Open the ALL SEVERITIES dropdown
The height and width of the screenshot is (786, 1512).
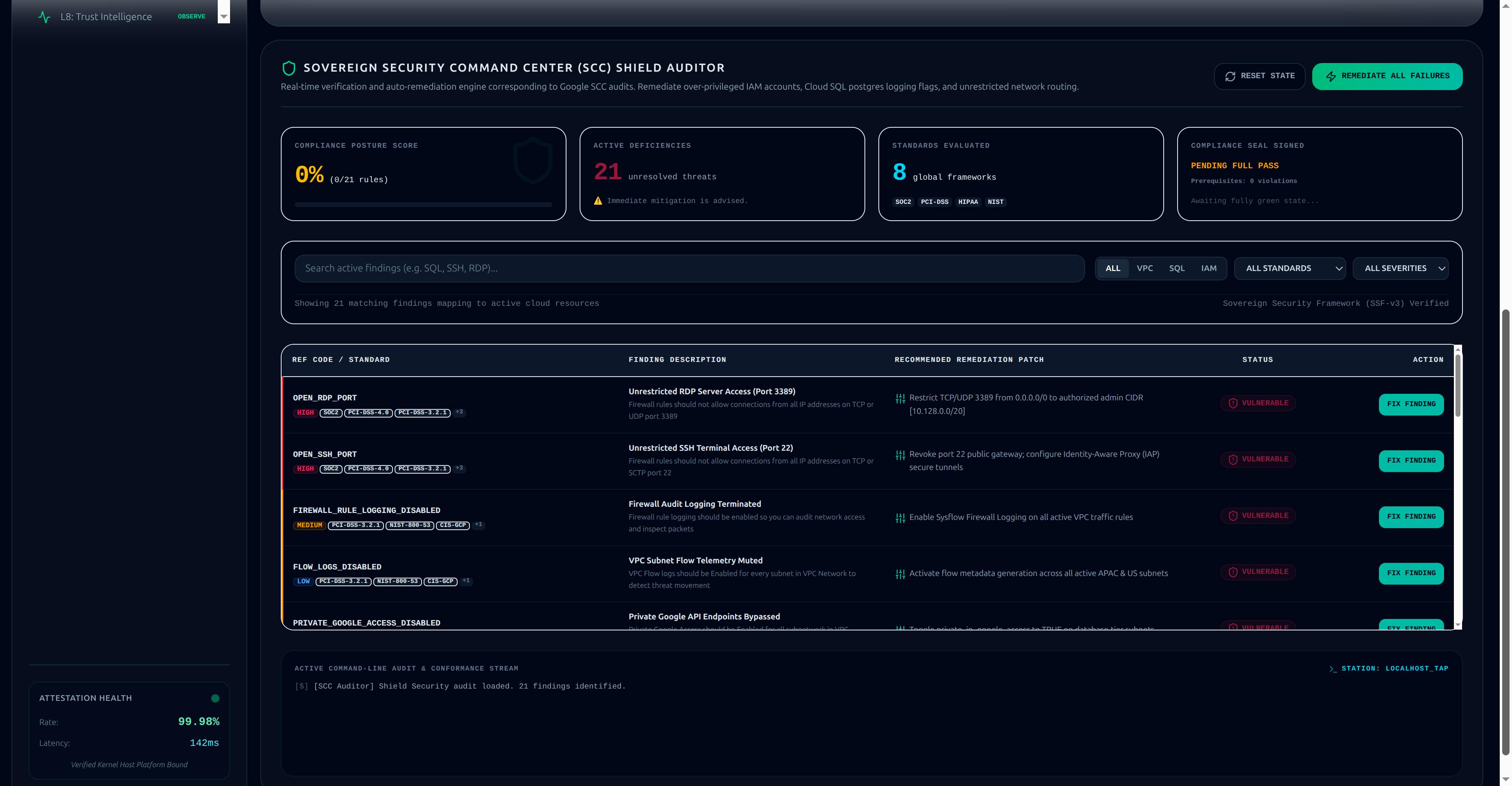pos(1400,268)
